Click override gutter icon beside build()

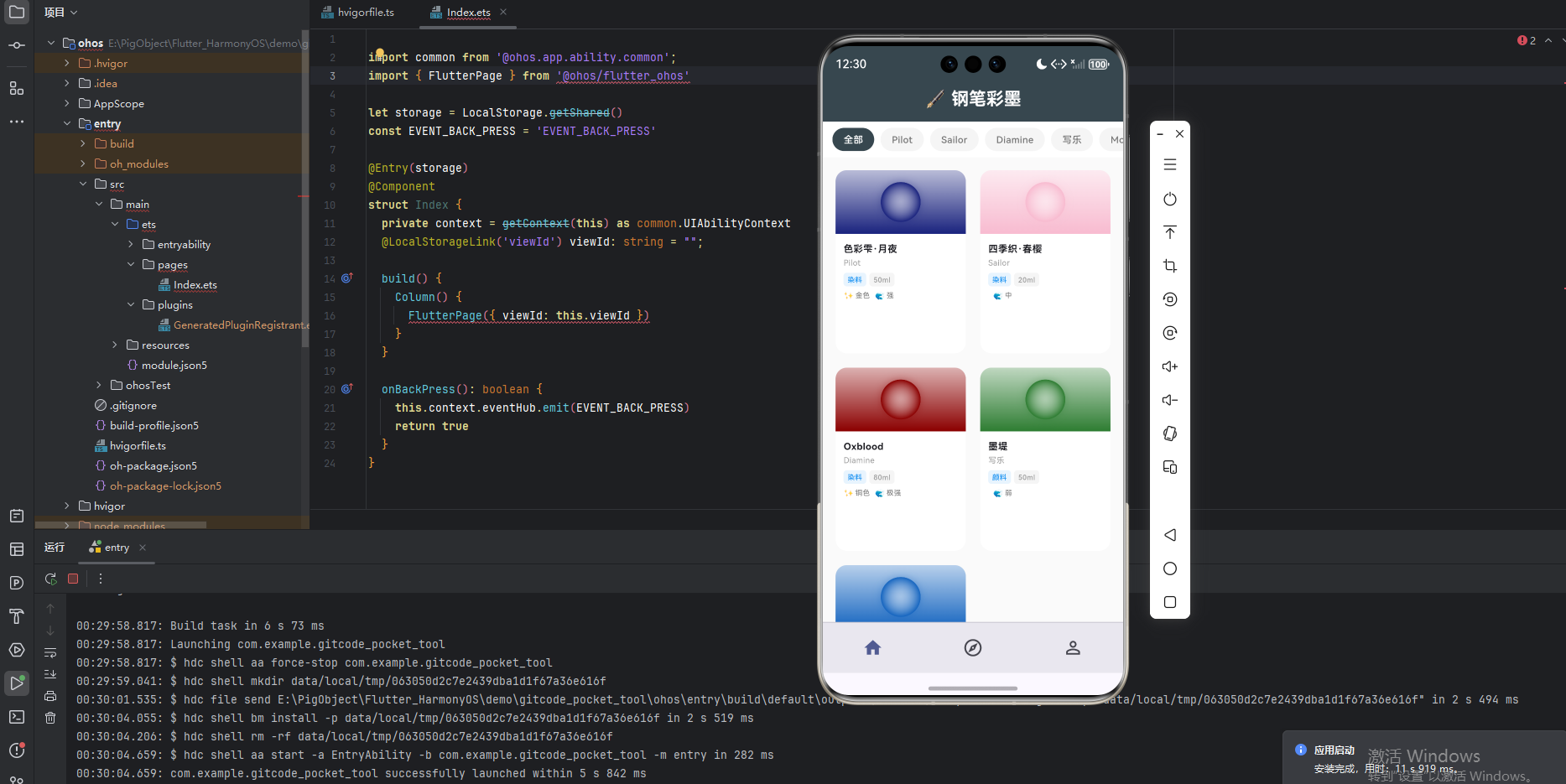pyautogui.click(x=346, y=278)
